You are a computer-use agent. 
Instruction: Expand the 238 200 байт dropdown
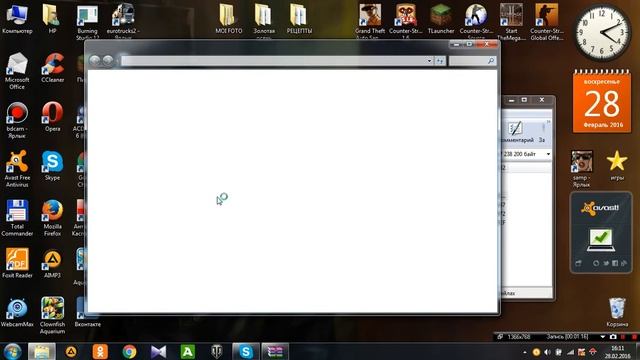[x=548, y=154]
